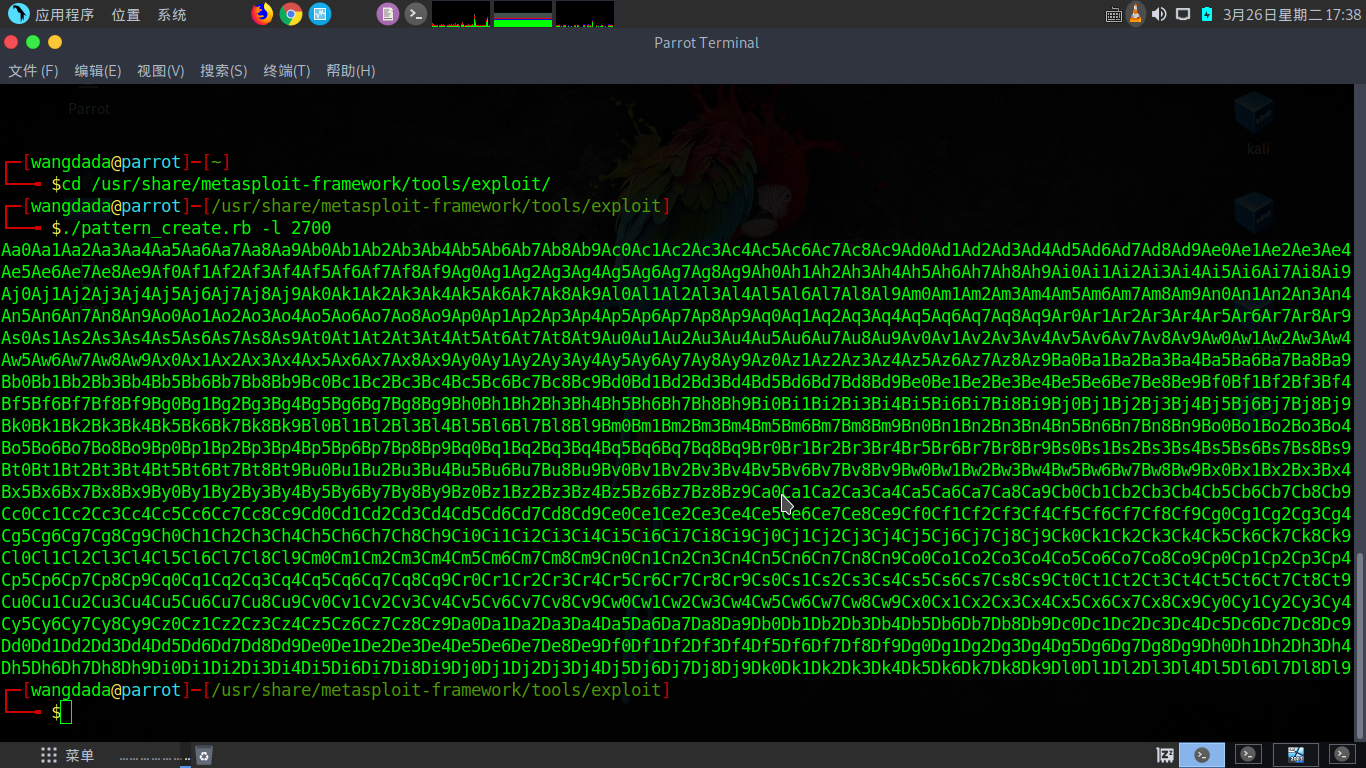Click the monitor-shaped task button in the bottom panel

point(1296,755)
